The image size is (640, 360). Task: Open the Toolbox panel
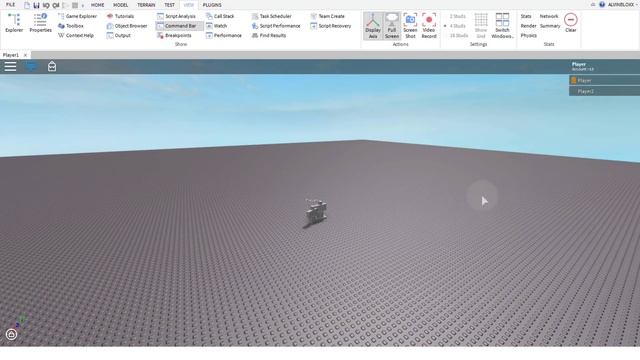click(x=71, y=26)
